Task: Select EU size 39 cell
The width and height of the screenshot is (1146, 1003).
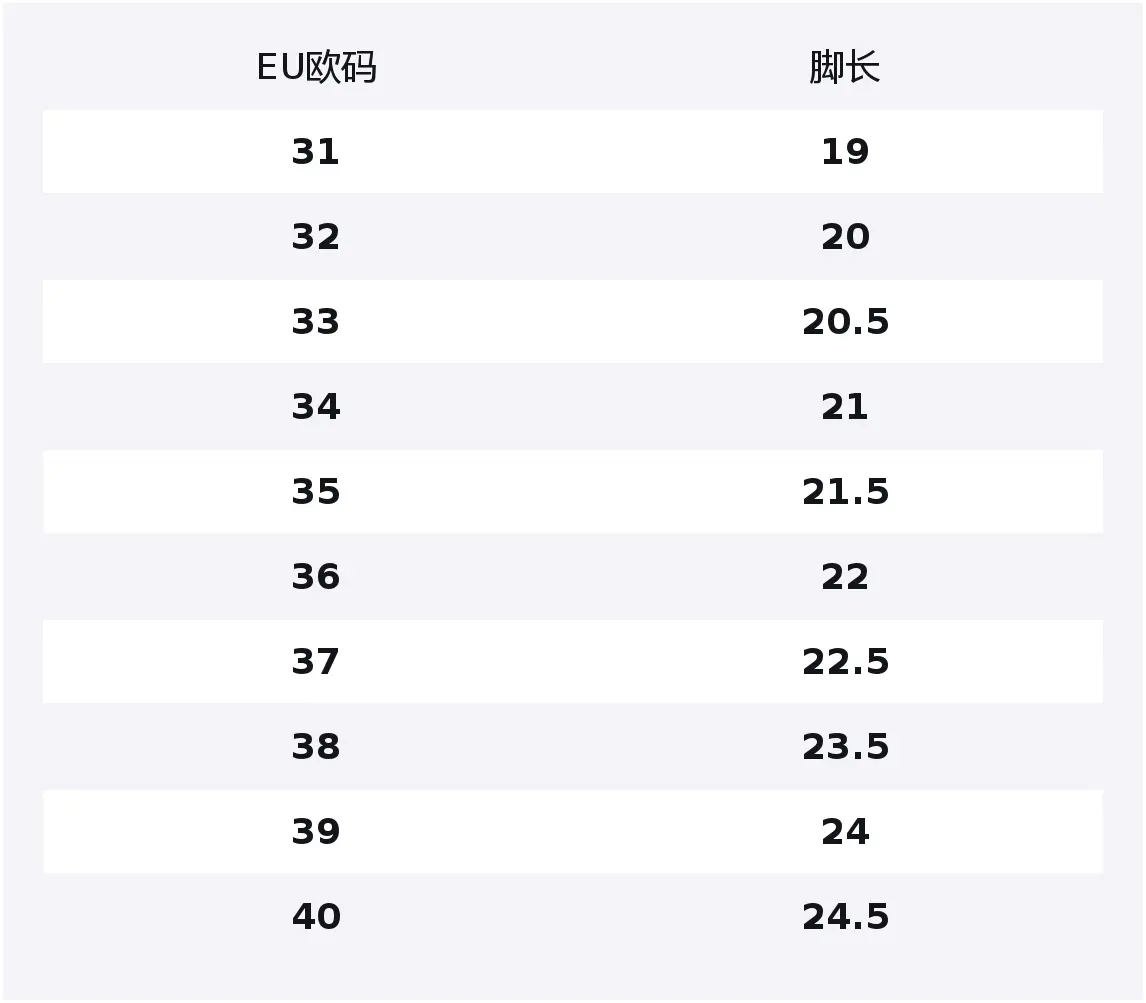Action: coord(316,831)
